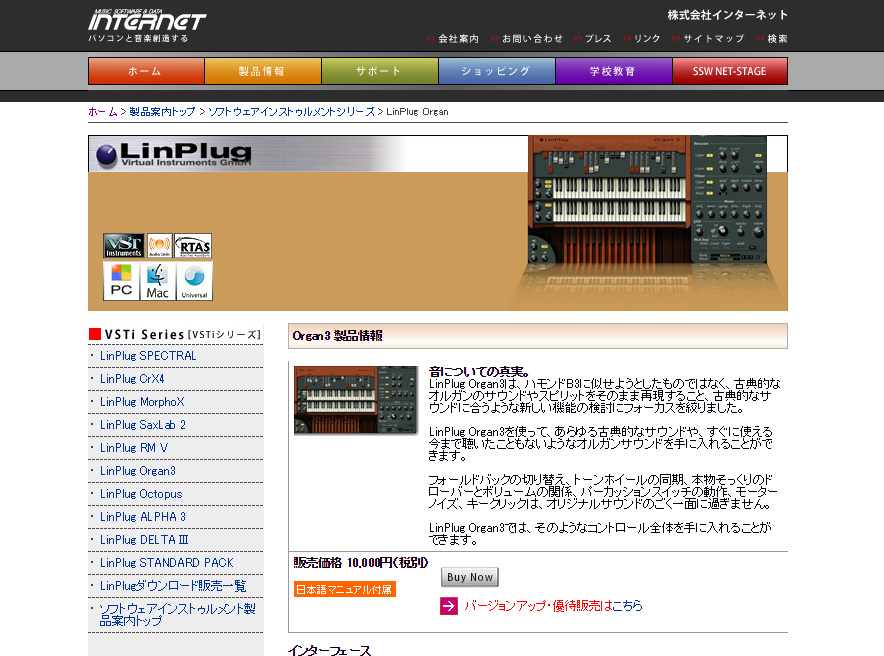Click ソフトウェアインストゥルメントシリーズ in the breadcrumb
This screenshot has width=884, height=656.
(291, 112)
